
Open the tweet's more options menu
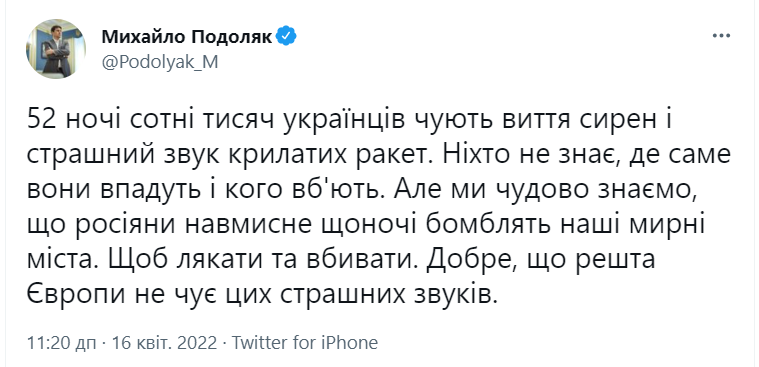pyautogui.click(x=721, y=35)
